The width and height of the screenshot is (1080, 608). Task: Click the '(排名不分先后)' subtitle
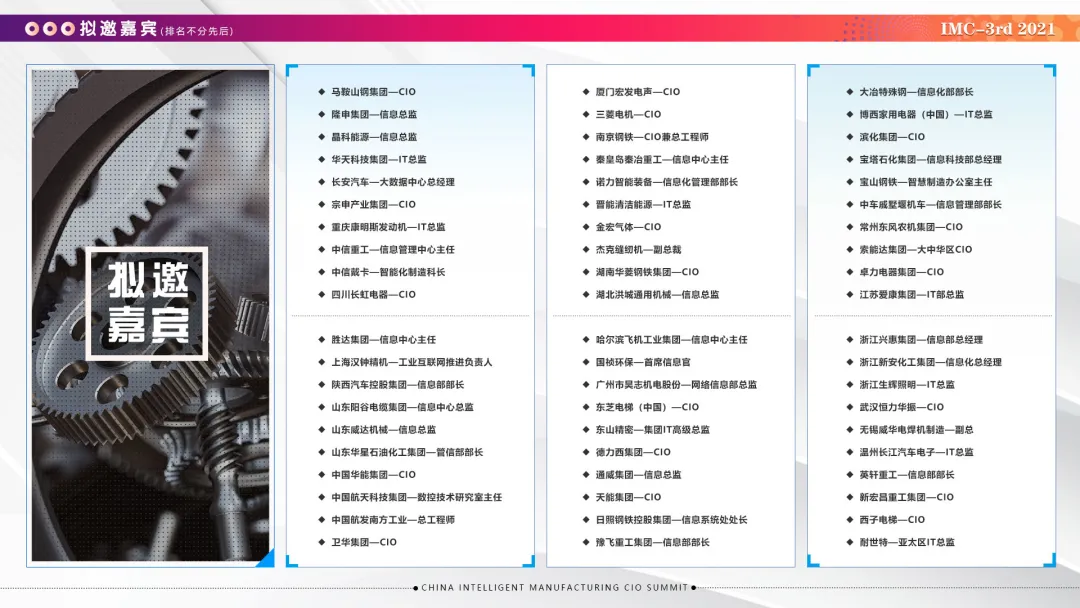coord(197,31)
